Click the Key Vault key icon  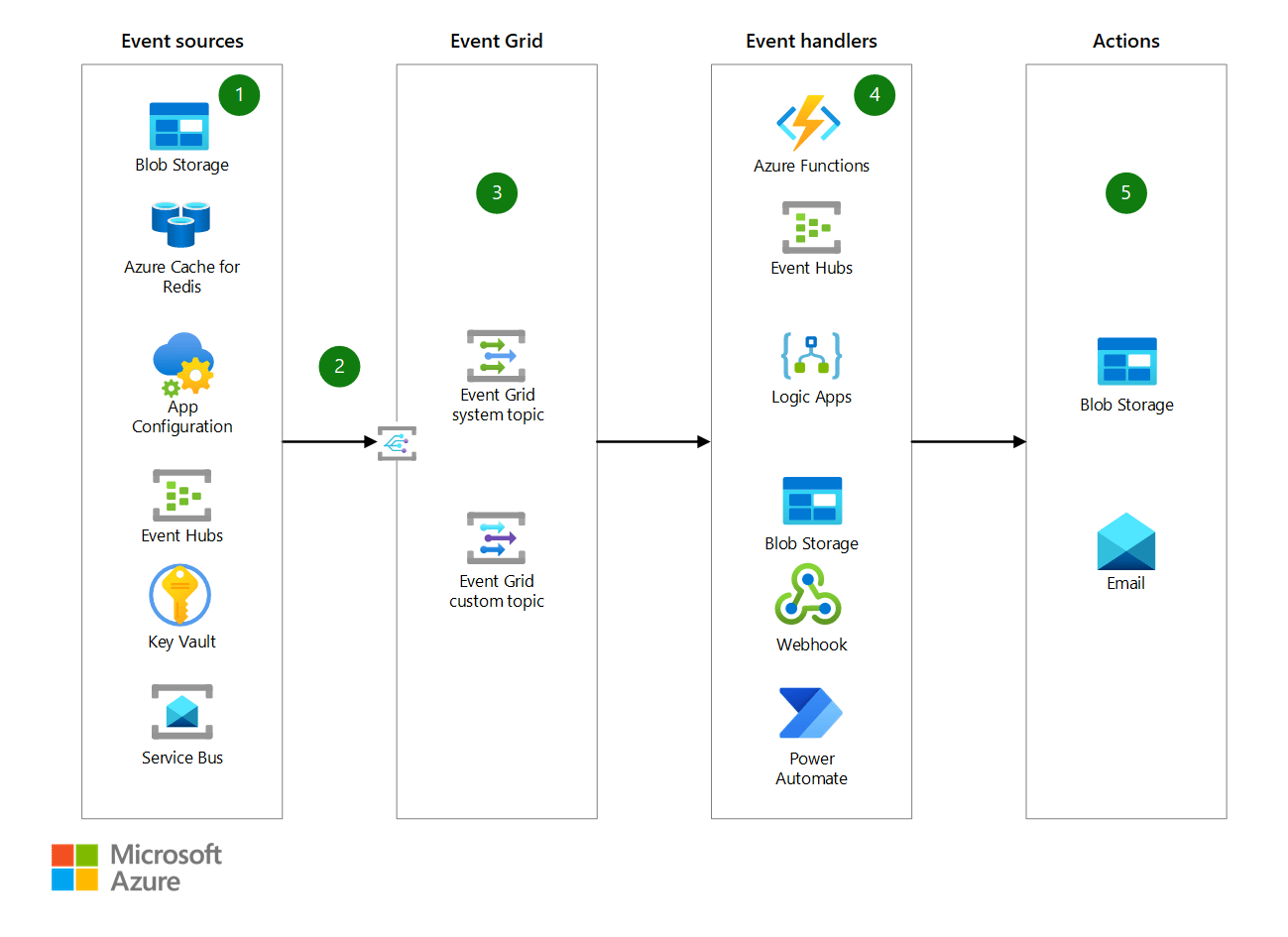click(181, 595)
